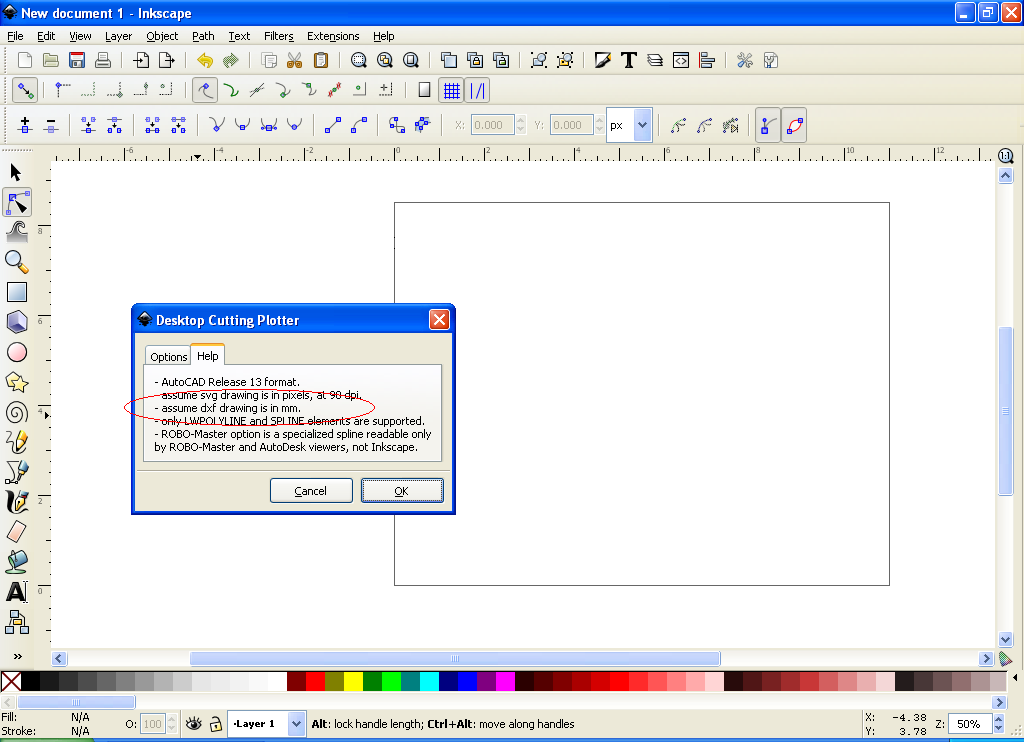This screenshot has width=1024, height=742.
Task: Click the Undo arrow icon
Action: (x=205, y=60)
